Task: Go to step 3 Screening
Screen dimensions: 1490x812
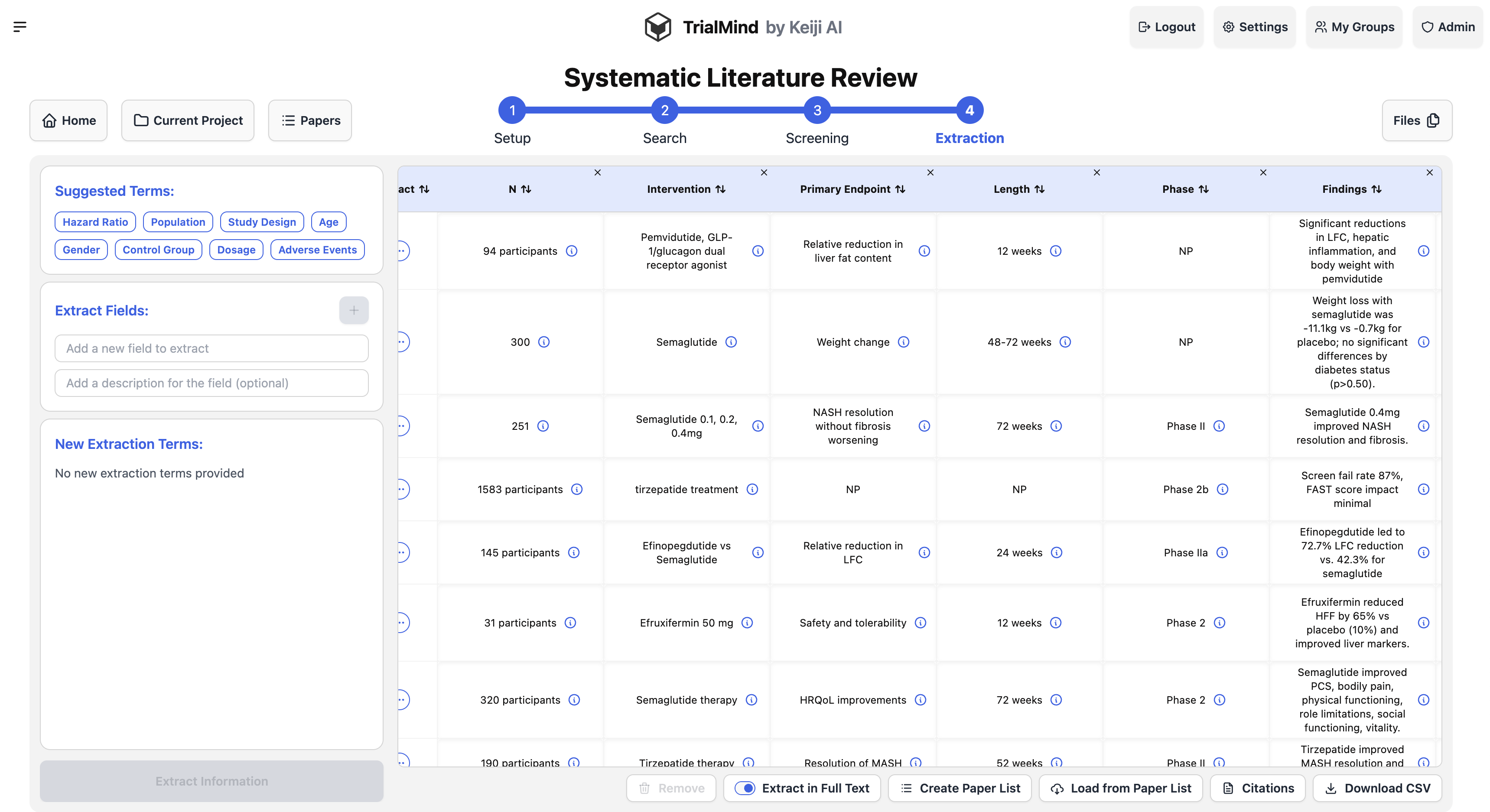Action: point(817,110)
